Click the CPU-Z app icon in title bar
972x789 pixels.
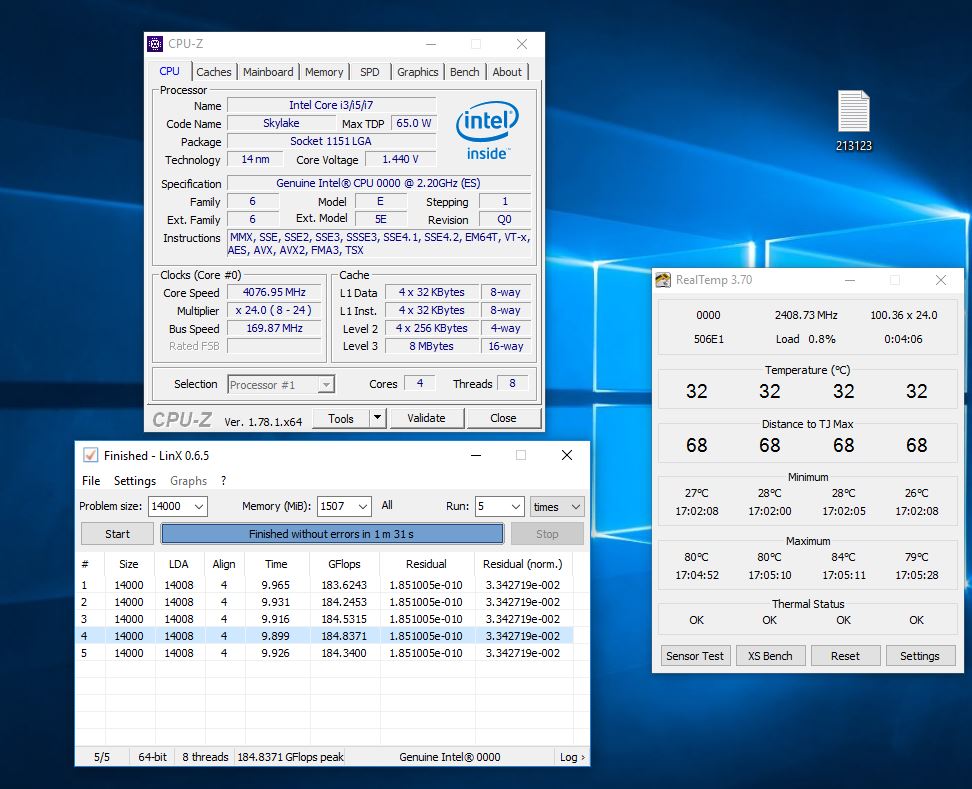coord(155,44)
